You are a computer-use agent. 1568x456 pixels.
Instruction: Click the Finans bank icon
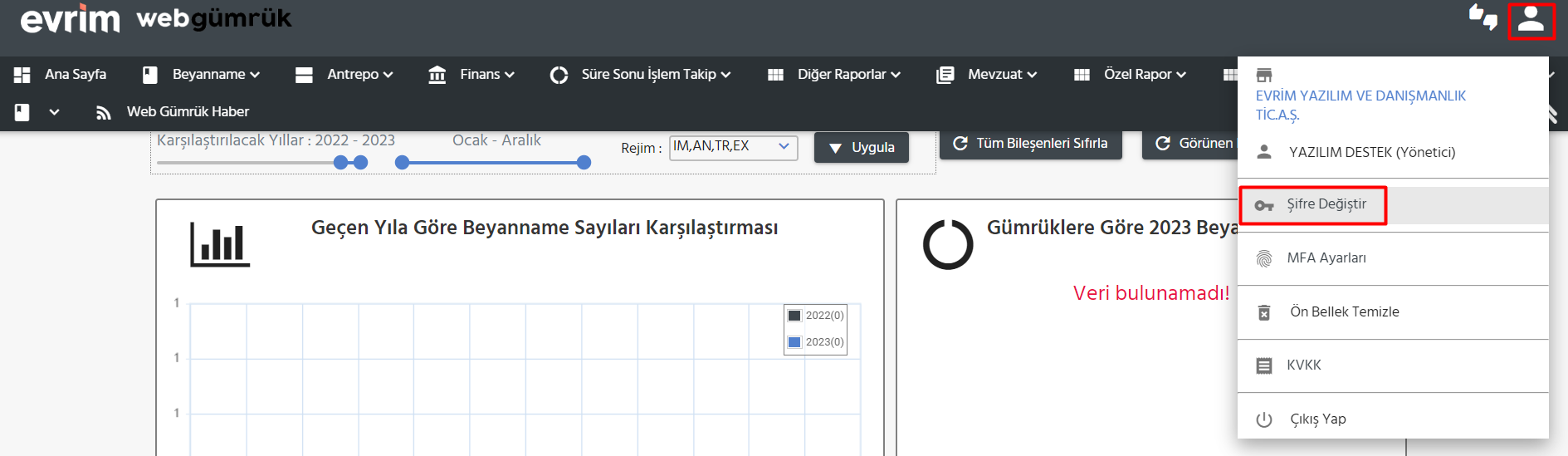[437, 75]
